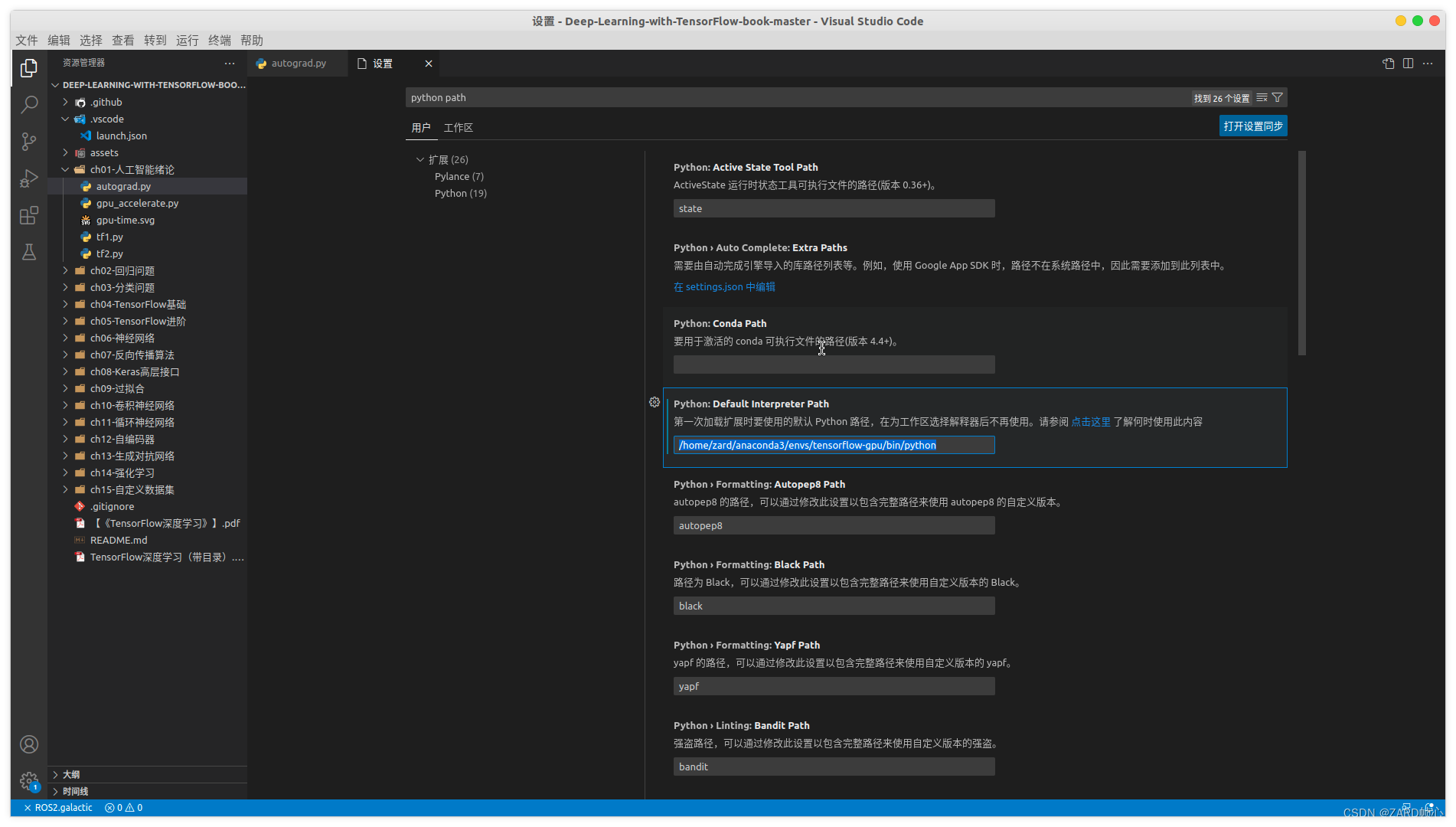This screenshot has width=1456, height=827.
Task: Select Pylance (7) in settings tree
Action: click(x=459, y=176)
